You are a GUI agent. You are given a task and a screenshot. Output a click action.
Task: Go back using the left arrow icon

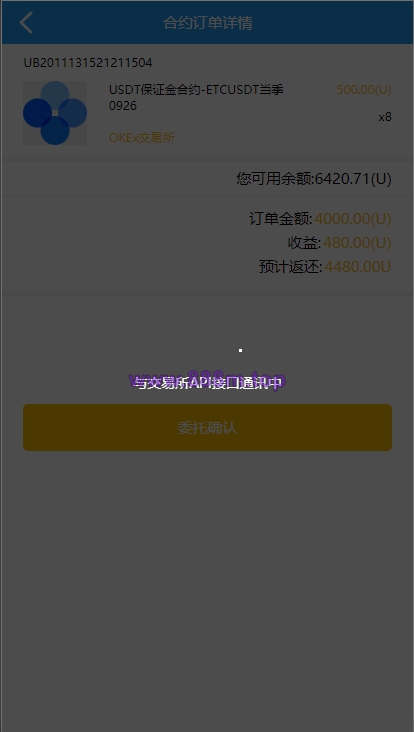(26, 22)
